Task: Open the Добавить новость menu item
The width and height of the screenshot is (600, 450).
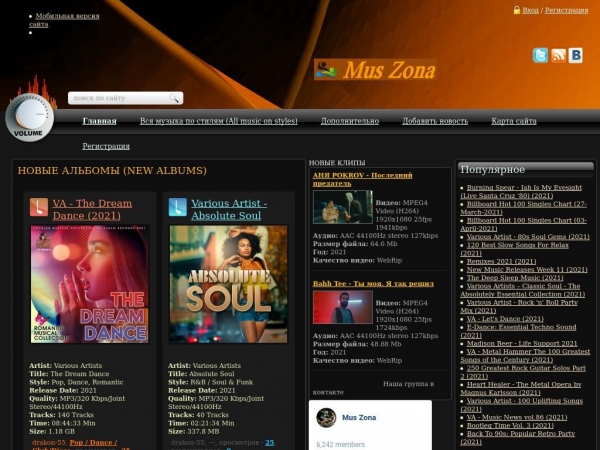Action: (x=435, y=121)
